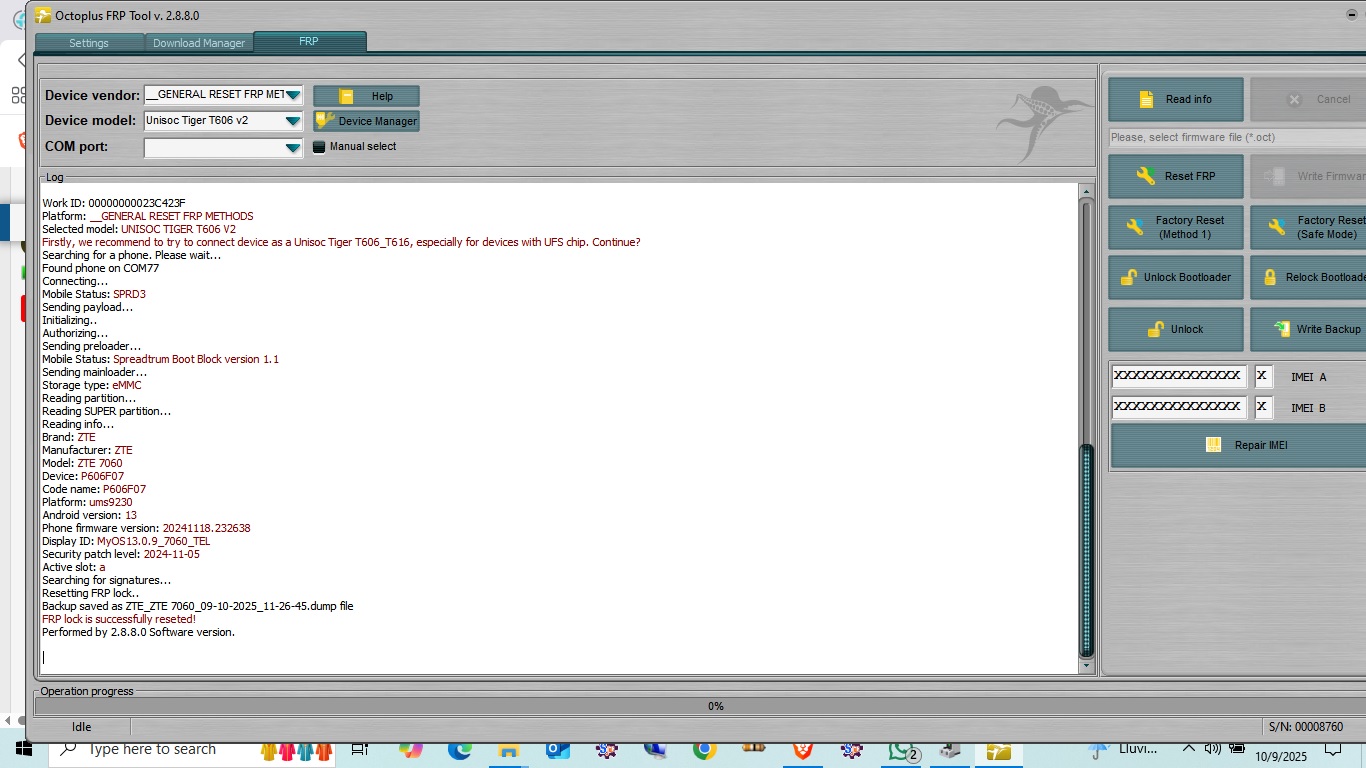The height and width of the screenshot is (768, 1366).
Task: Toggle the Manual select checkbox
Action: tap(320, 147)
